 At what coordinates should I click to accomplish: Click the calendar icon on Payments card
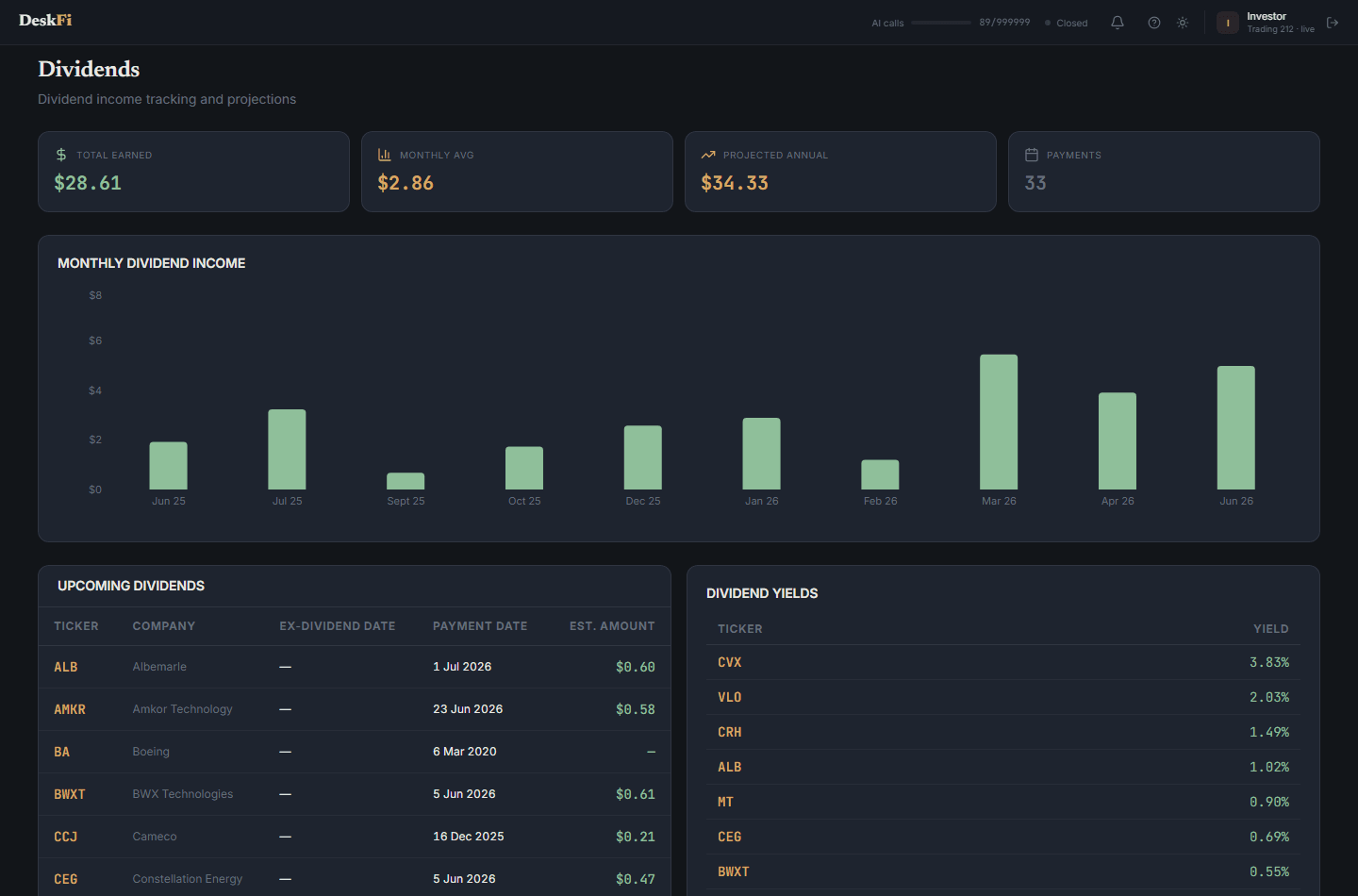1032,155
